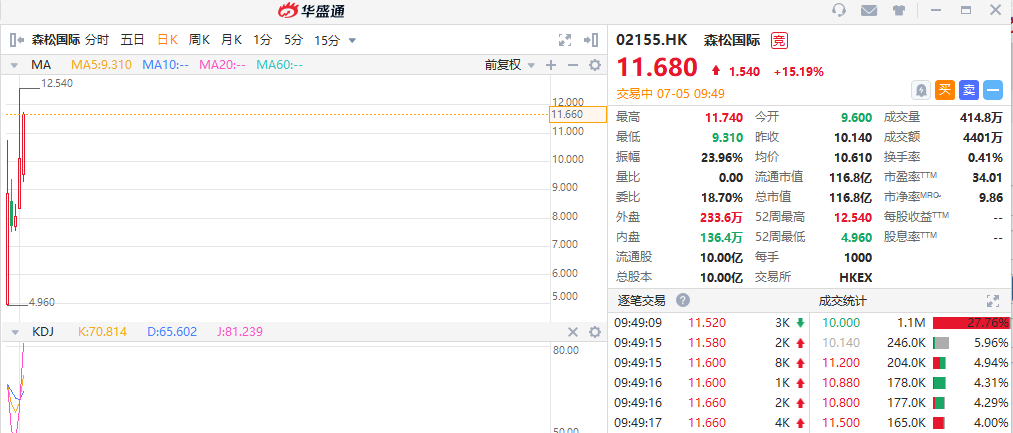This screenshot has height=433, width=1013.
Task: Click the 竞 auction badge
Action: tap(780, 40)
